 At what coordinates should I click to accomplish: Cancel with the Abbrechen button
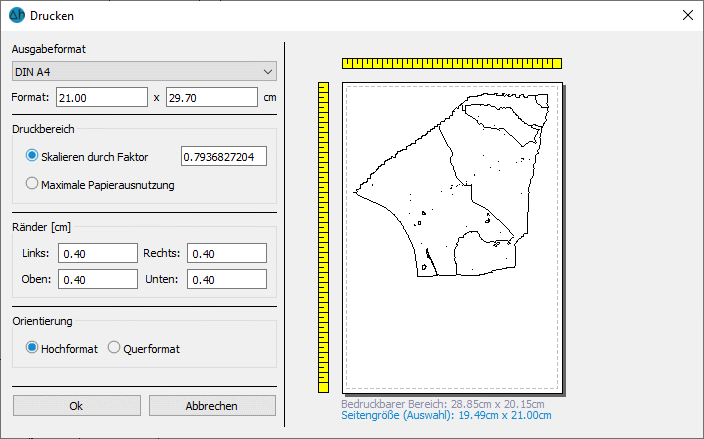(212, 406)
